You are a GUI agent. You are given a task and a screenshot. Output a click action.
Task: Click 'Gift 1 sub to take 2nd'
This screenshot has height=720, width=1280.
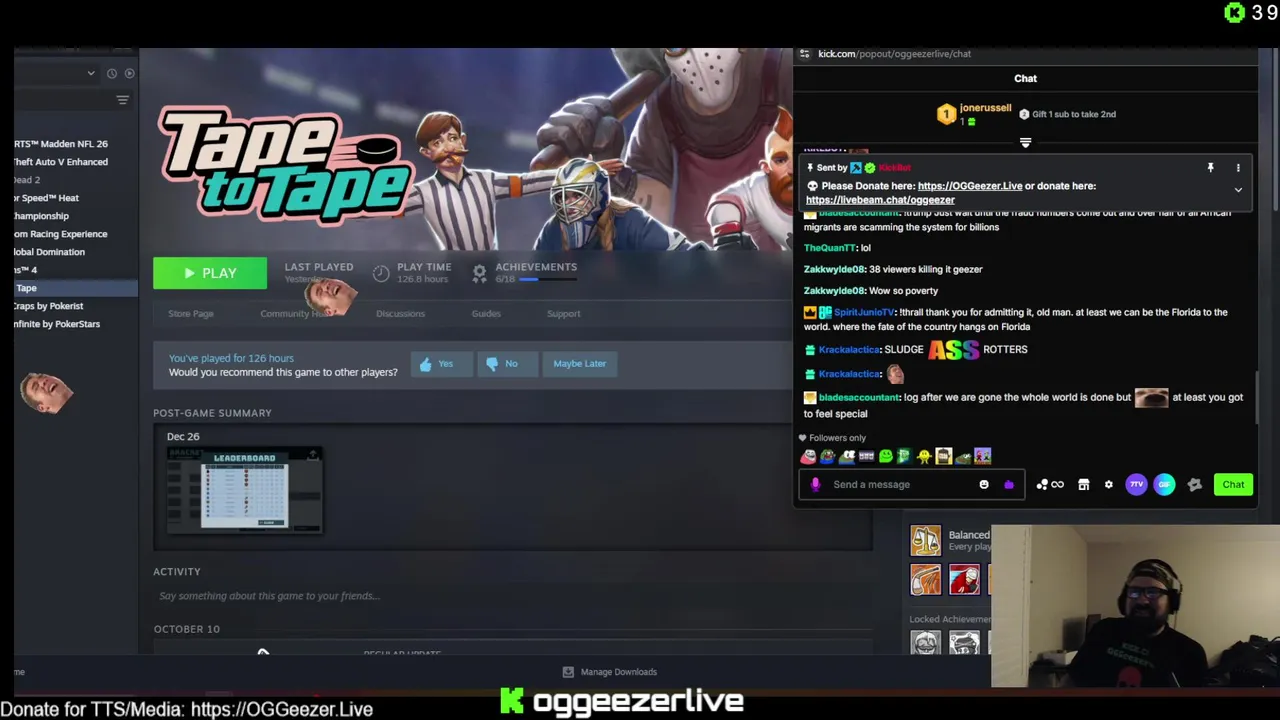coord(1067,114)
